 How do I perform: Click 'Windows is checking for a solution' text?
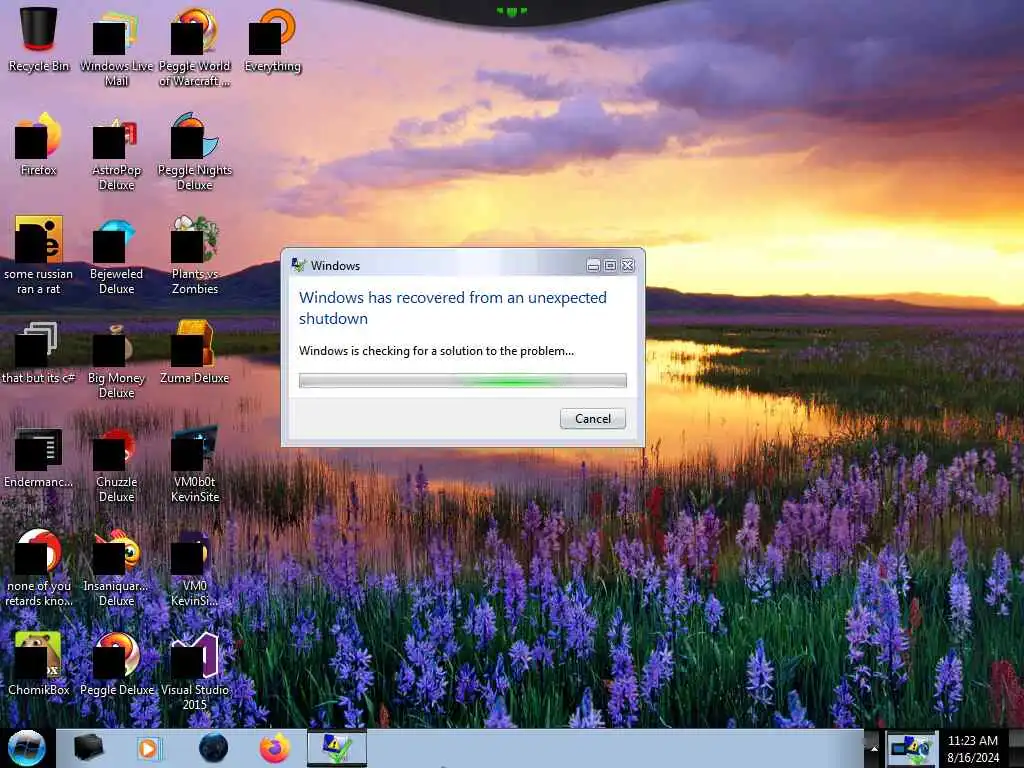click(436, 351)
